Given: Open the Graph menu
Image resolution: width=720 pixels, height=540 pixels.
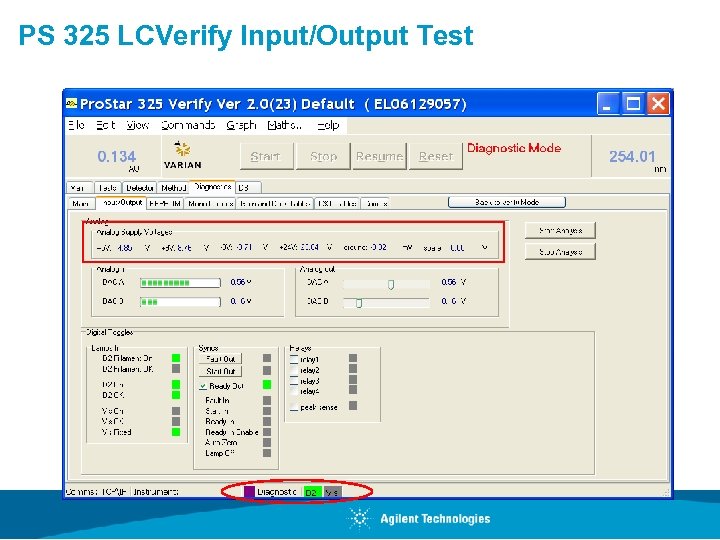Looking at the screenshot, I should (241, 125).
